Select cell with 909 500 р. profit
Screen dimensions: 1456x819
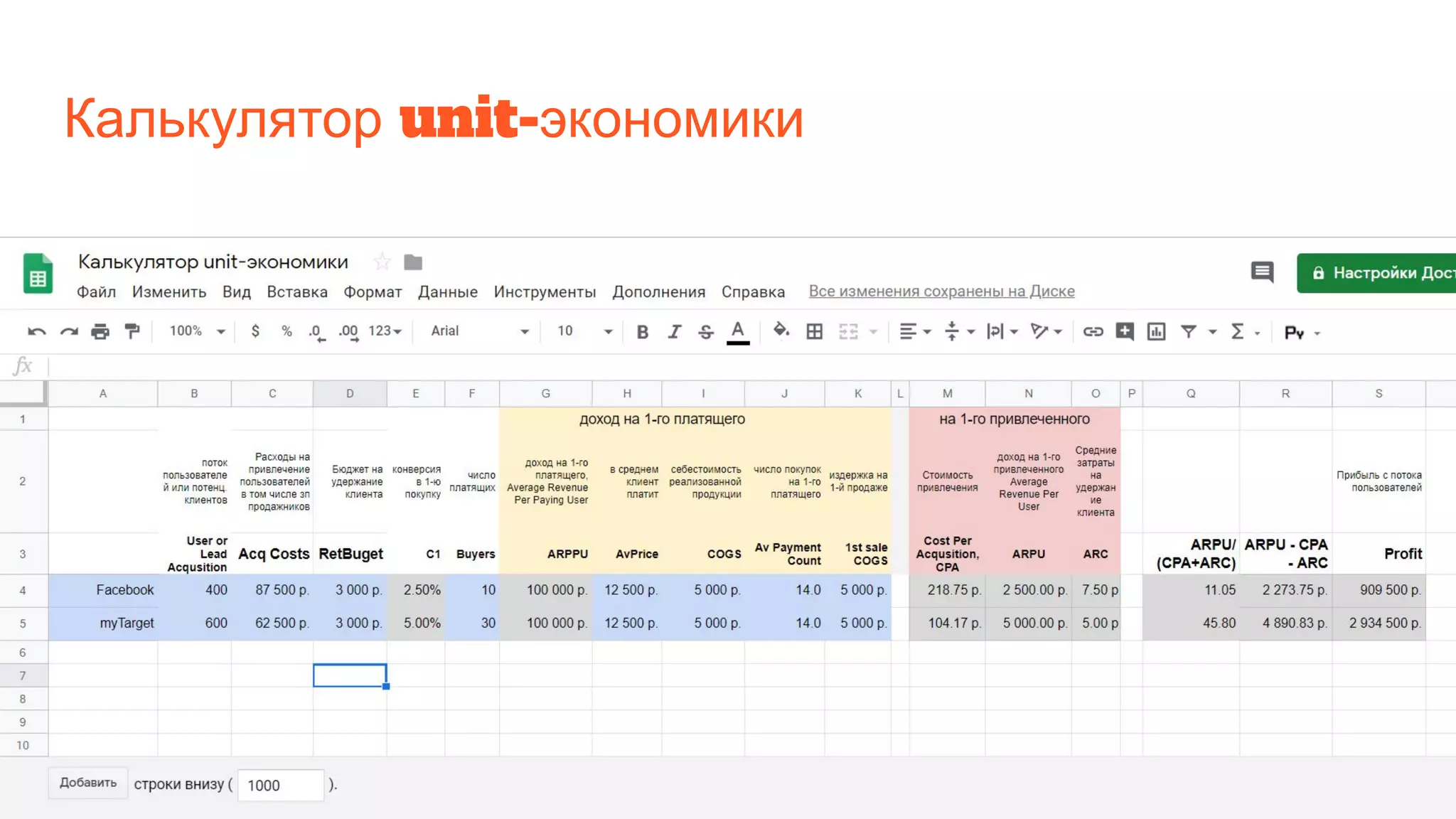point(1379,591)
